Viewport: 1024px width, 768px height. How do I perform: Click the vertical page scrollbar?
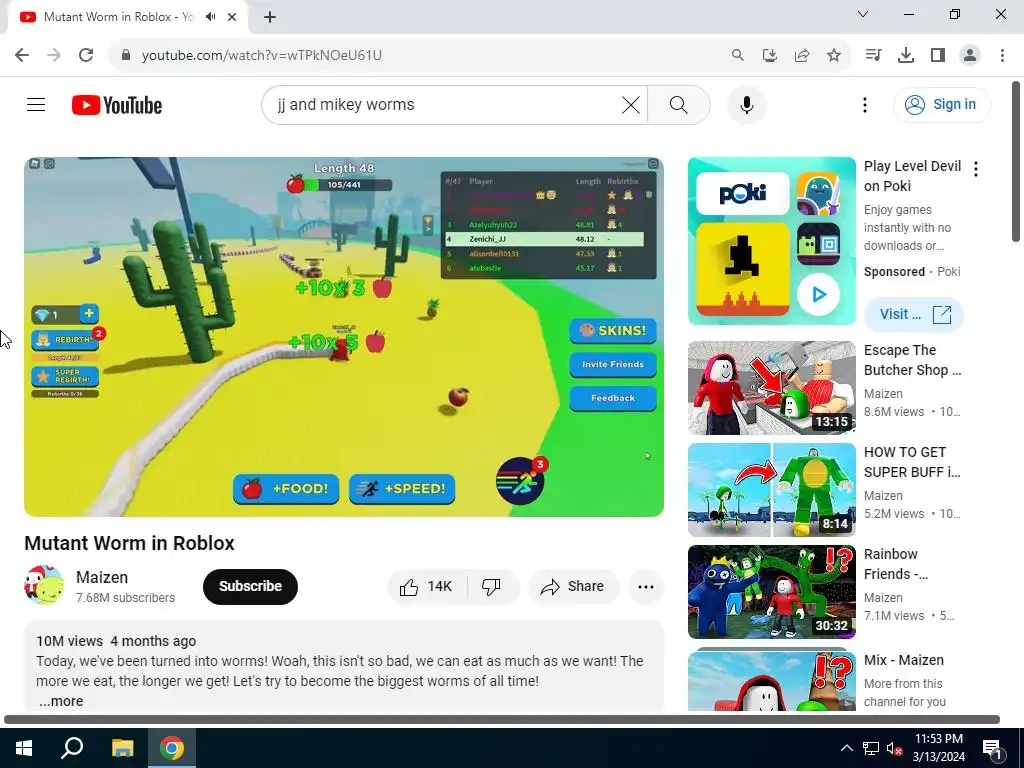pyautogui.click(x=1016, y=161)
